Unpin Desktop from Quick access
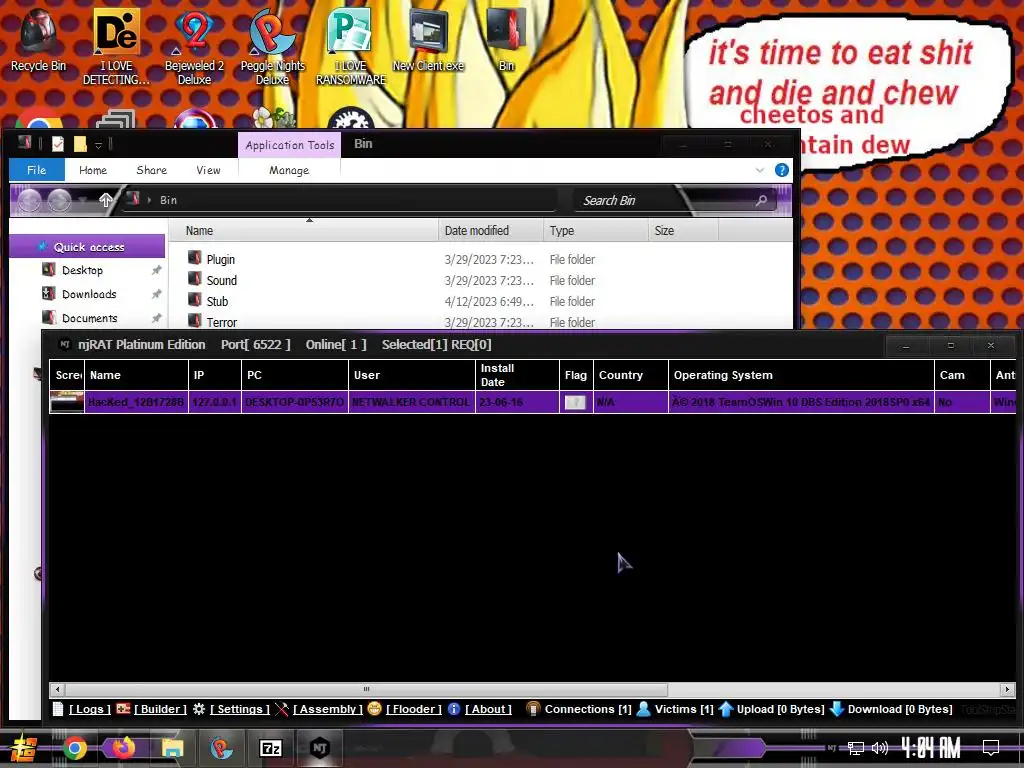The image size is (1024, 768). tap(157, 270)
